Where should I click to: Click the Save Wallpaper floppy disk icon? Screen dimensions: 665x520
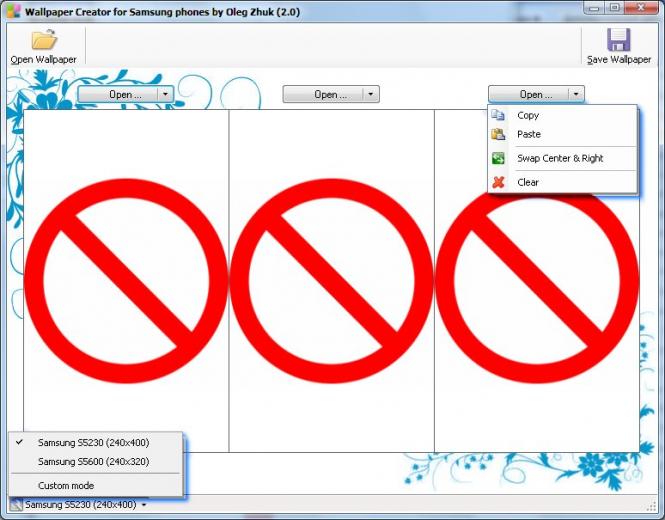(x=619, y=39)
